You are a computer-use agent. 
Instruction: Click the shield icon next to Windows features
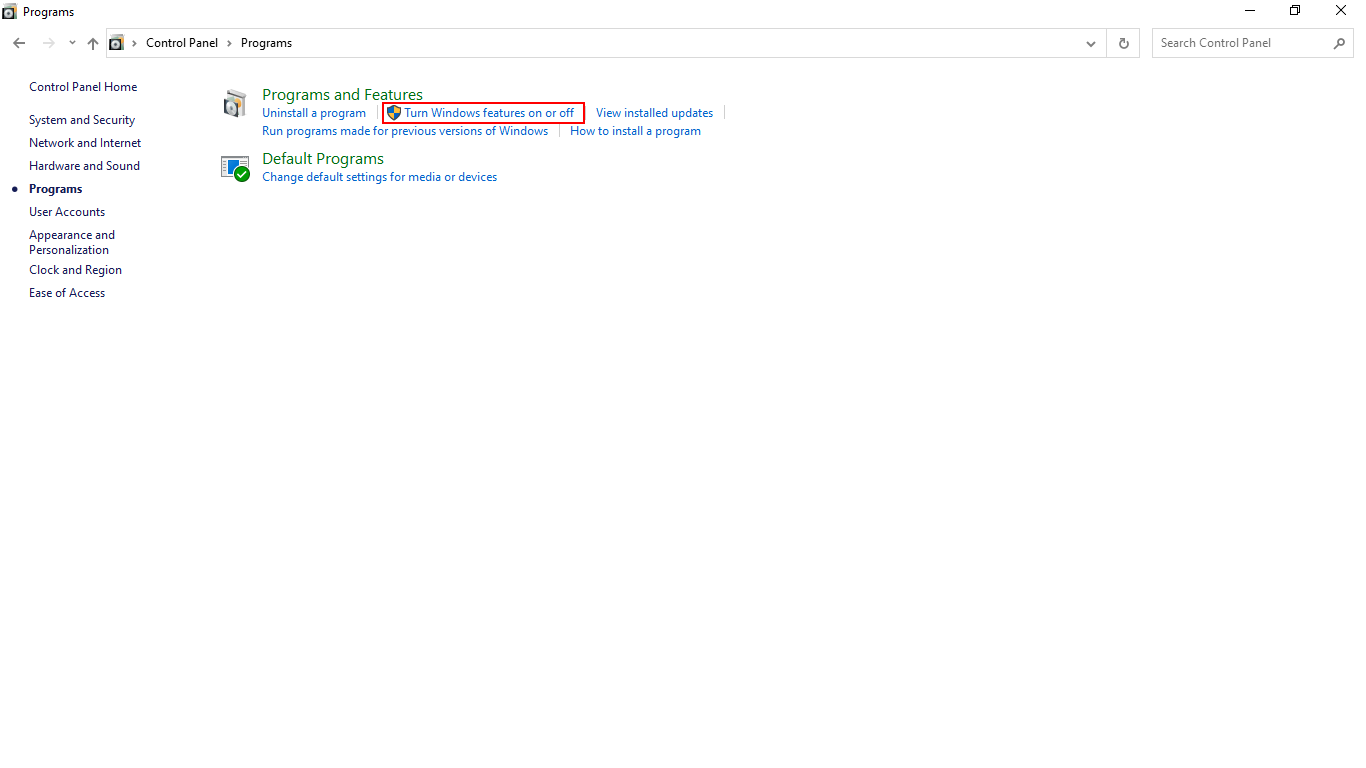394,113
